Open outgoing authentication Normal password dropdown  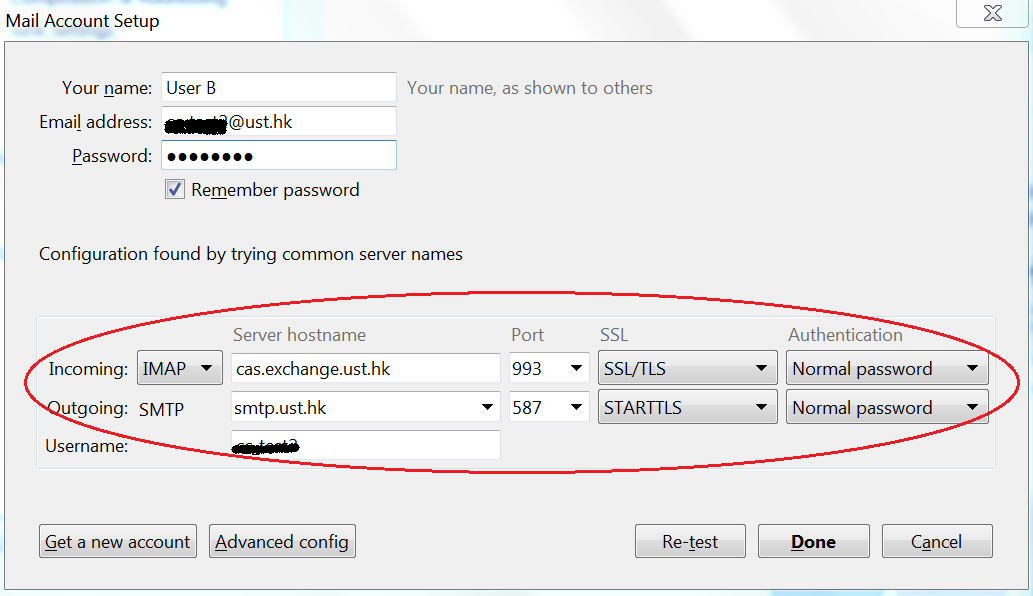(886, 408)
